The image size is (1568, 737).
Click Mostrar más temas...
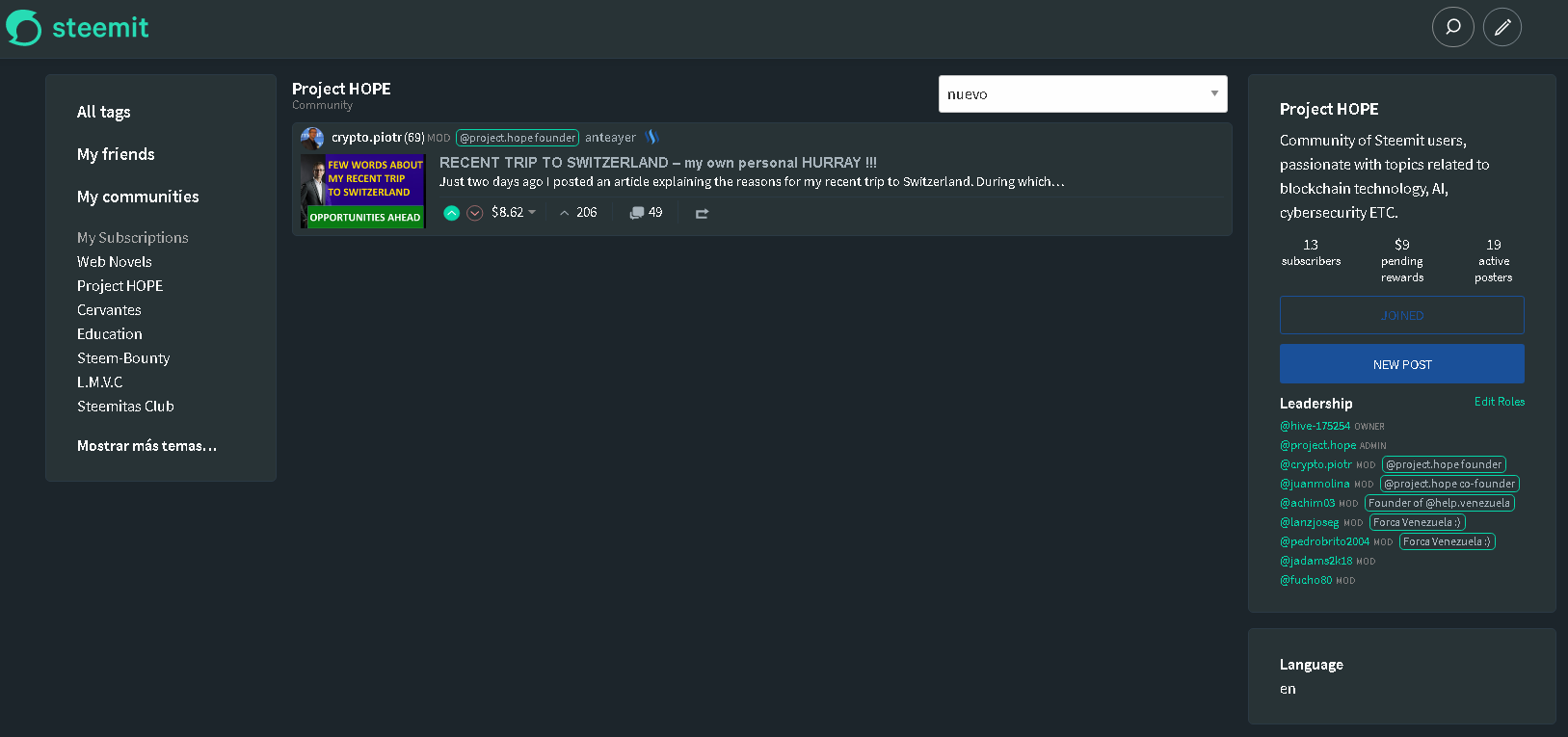click(146, 446)
